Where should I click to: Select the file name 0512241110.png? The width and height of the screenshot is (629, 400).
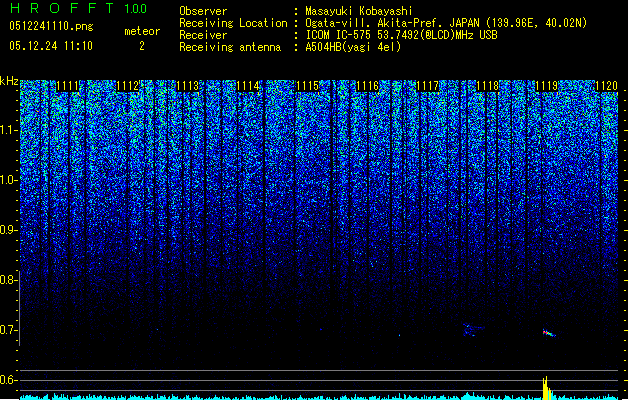pyautogui.click(x=51, y=26)
